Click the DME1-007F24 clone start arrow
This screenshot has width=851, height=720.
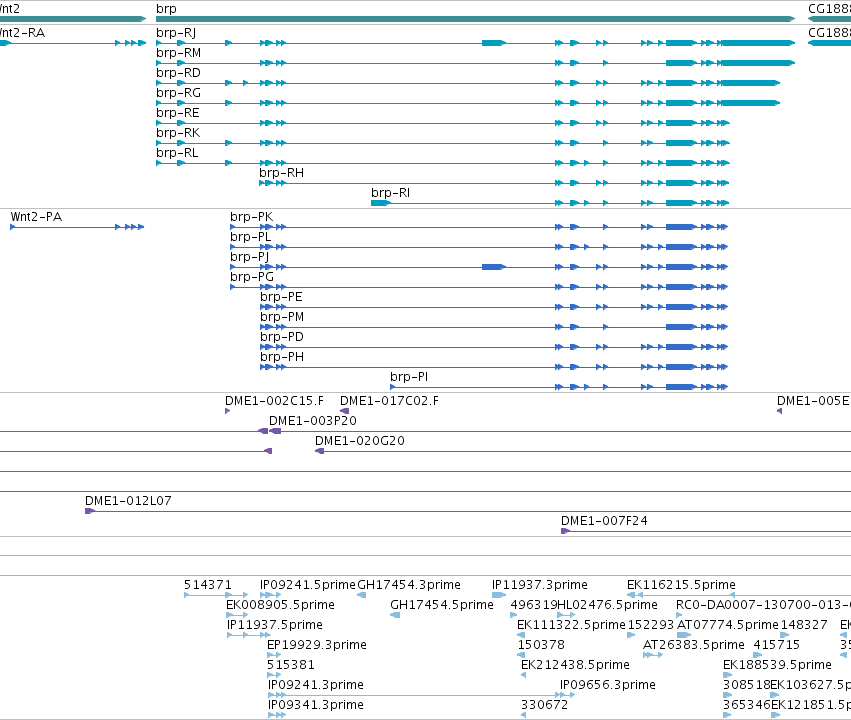tap(565, 531)
